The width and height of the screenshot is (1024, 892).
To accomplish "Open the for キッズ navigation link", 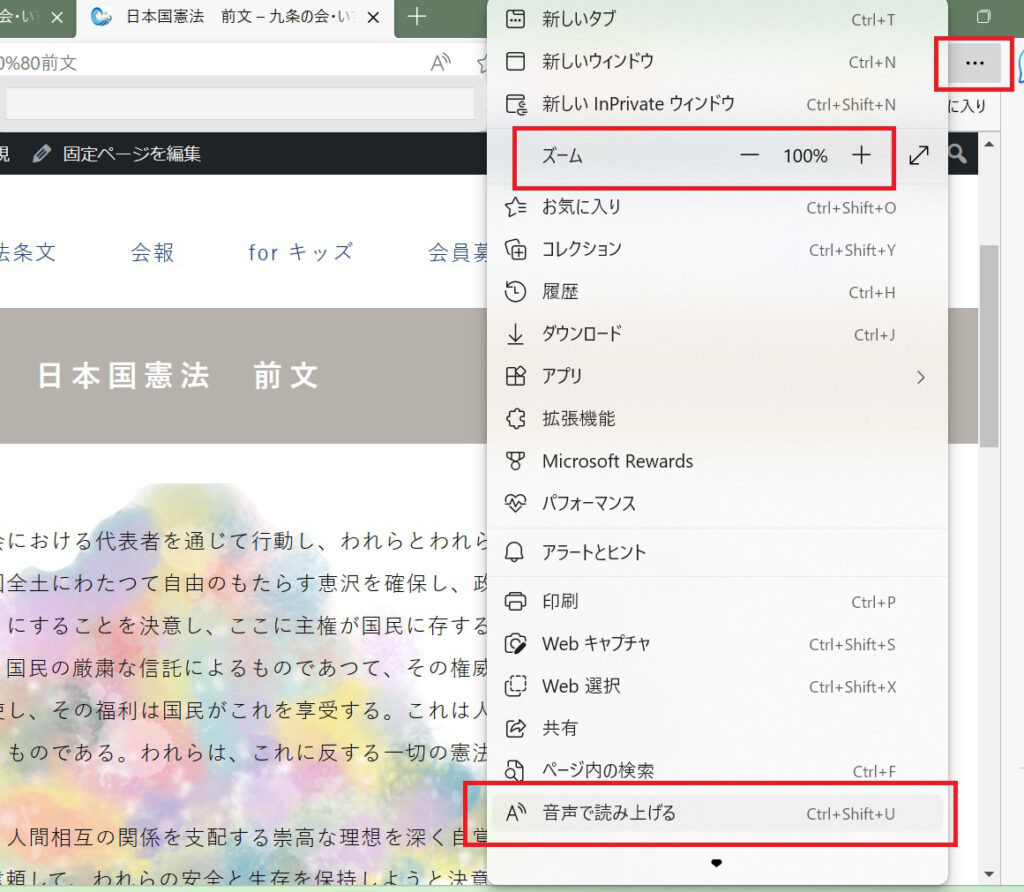I will click(300, 252).
